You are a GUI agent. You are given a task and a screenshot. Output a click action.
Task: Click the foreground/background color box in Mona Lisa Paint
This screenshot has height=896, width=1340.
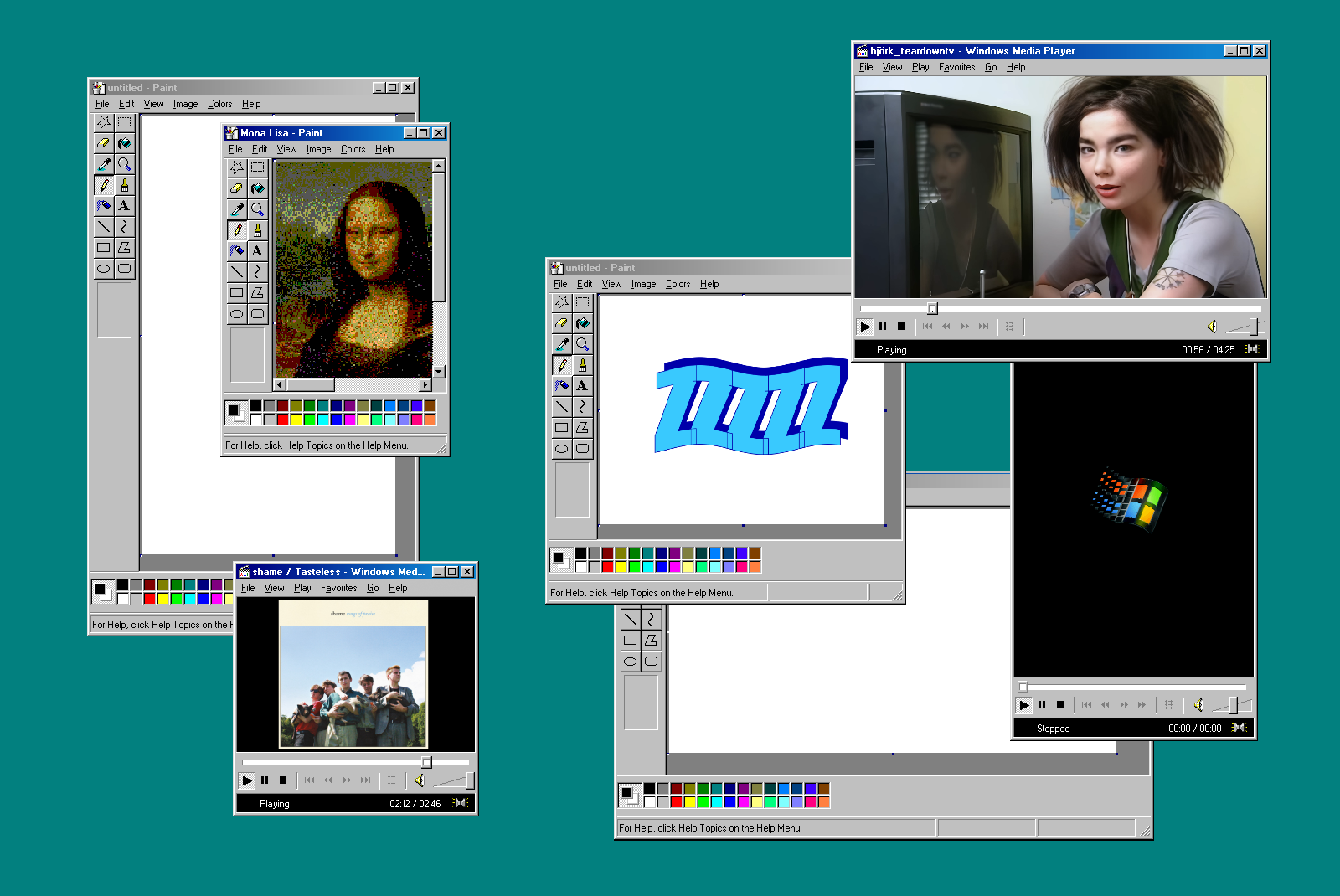[236, 412]
